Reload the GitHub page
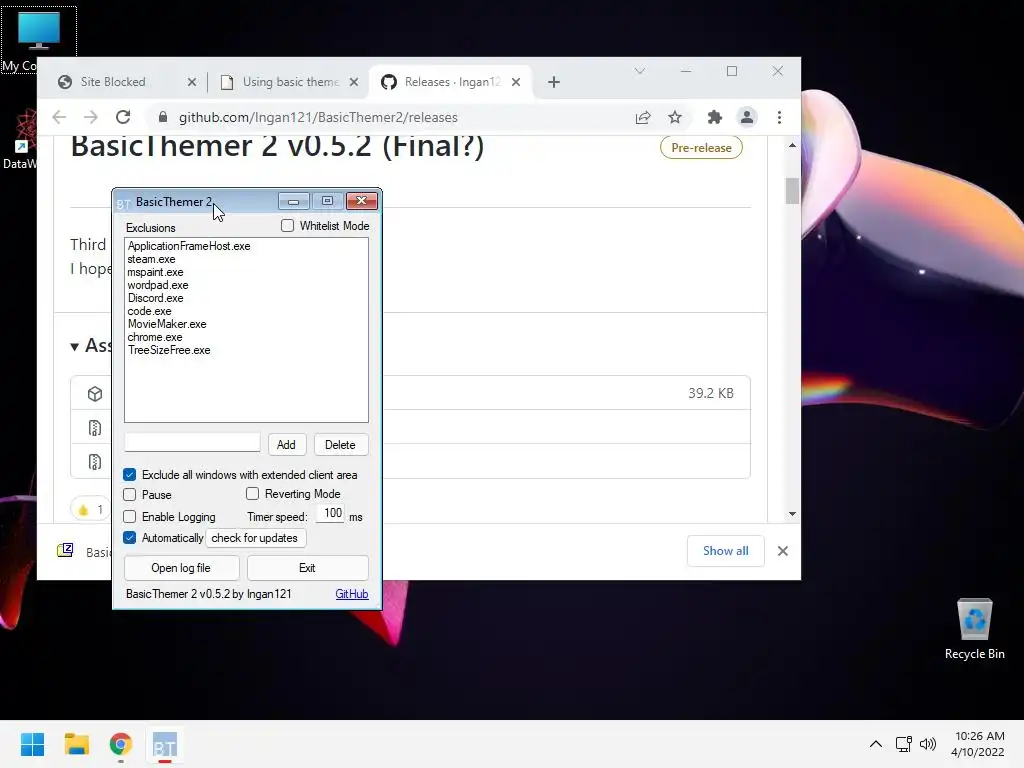The height and width of the screenshot is (768, 1024). (123, 118)
